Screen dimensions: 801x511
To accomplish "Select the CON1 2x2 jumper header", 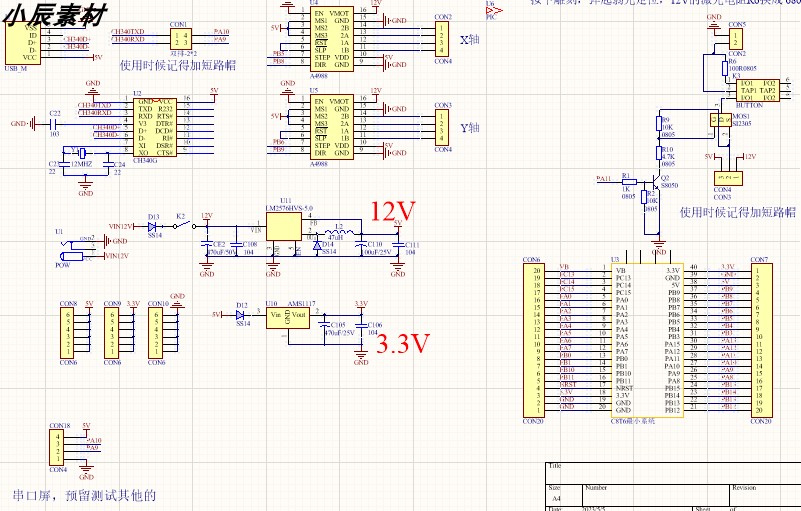I will pos(181,39).
